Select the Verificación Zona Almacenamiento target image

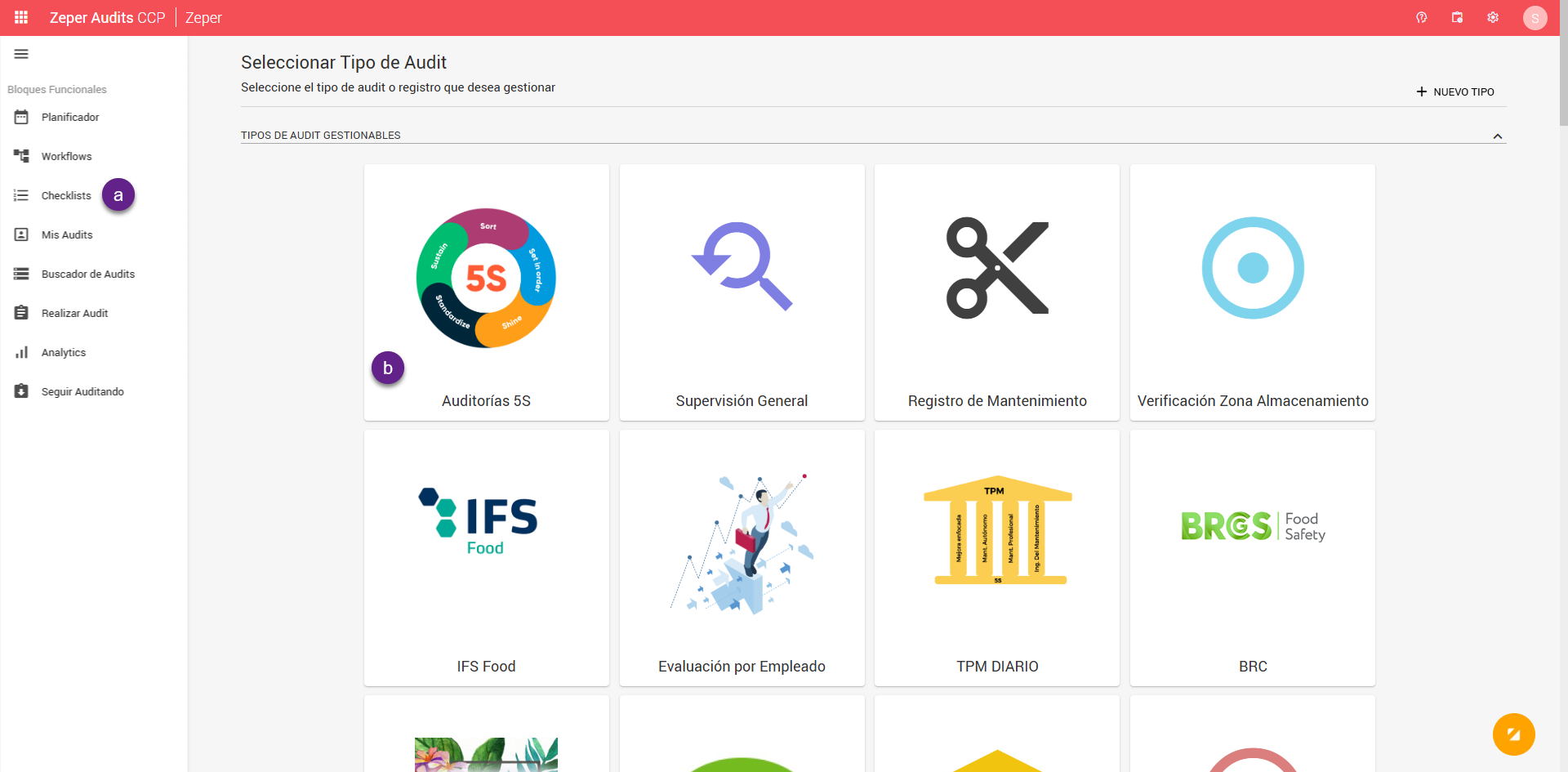(x=1253, y=268)
